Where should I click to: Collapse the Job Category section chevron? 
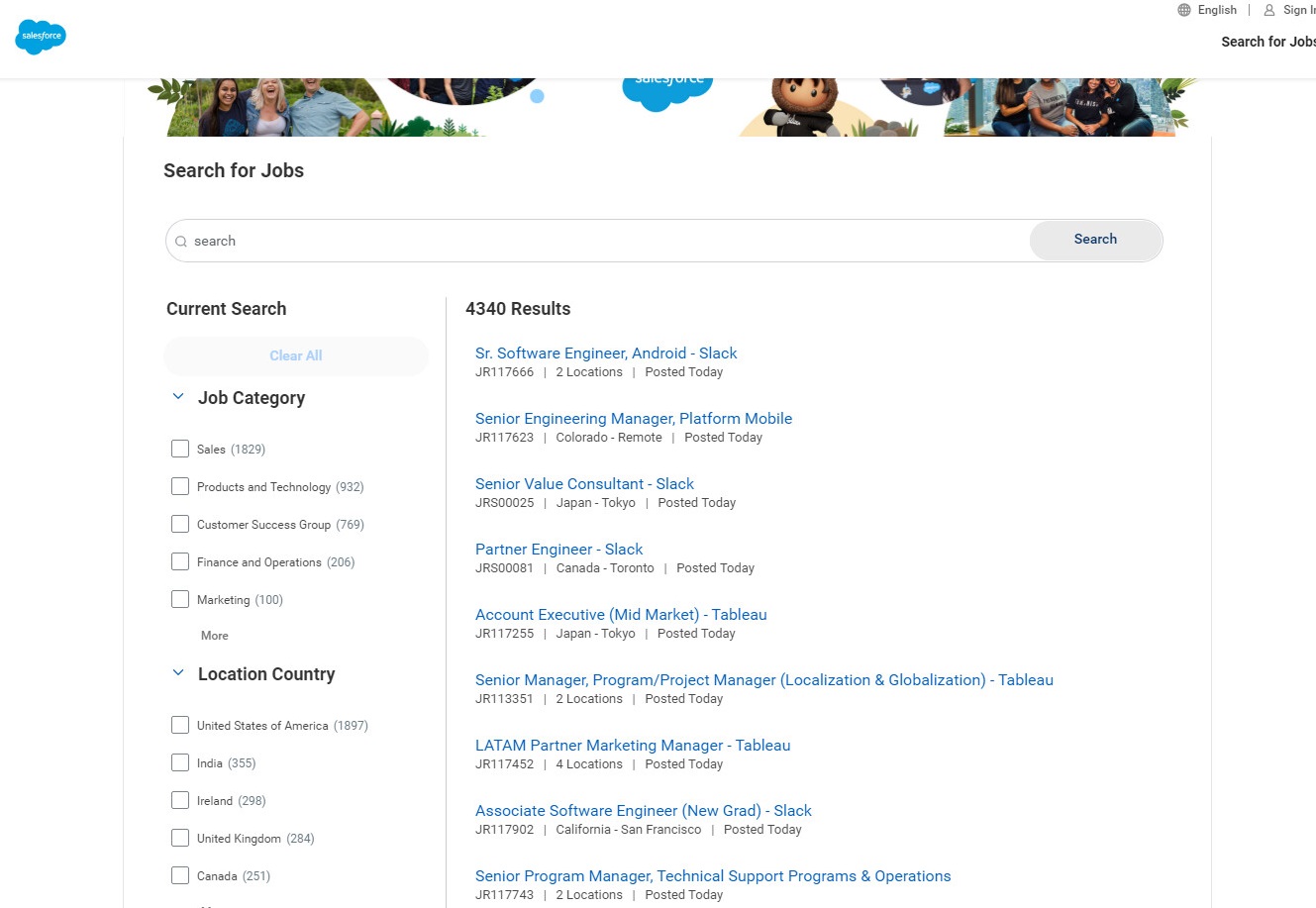(178, 397)
